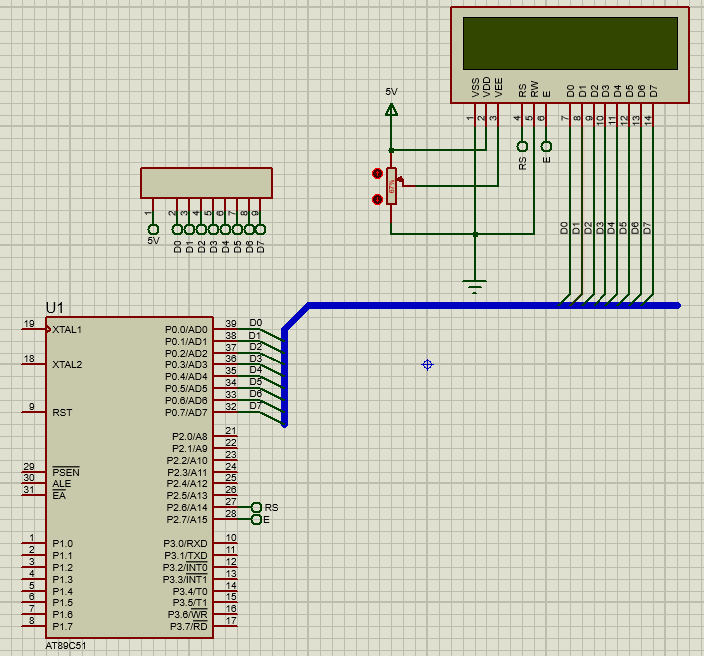Click the upper red potentiometer adjust button
704x656 pixels.
coord(377,173)
